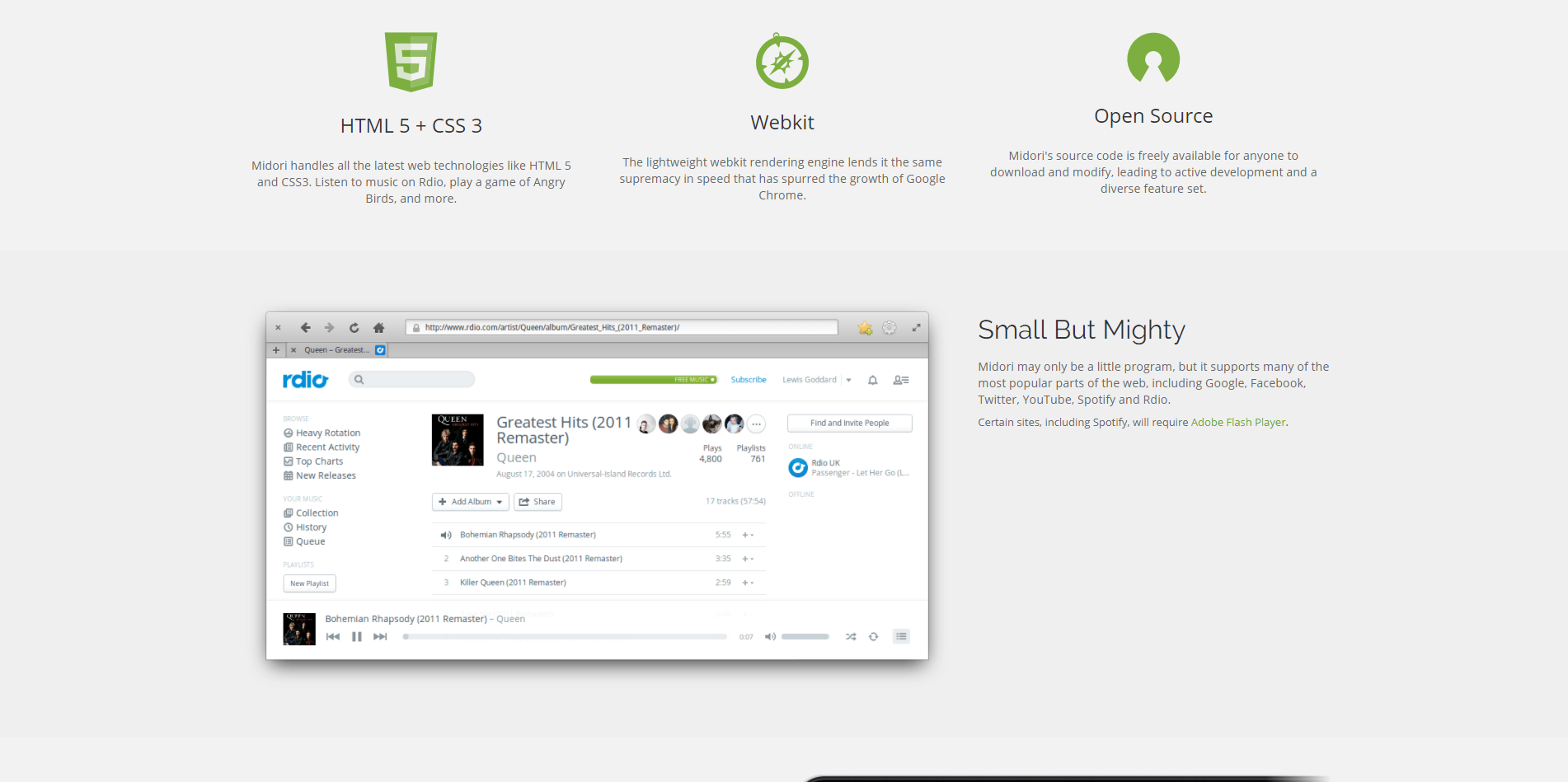Select Another One Bites The Dust track
The image size is (1568, 782).
(599, 559)
